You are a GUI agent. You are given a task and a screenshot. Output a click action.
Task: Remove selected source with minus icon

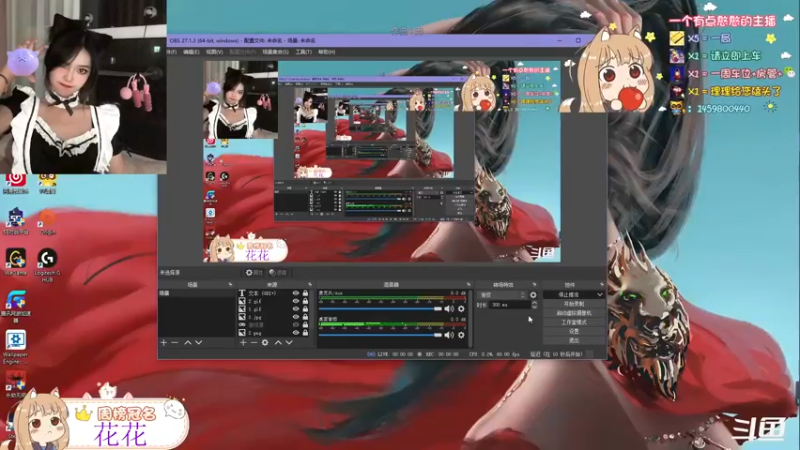(254, 342)
